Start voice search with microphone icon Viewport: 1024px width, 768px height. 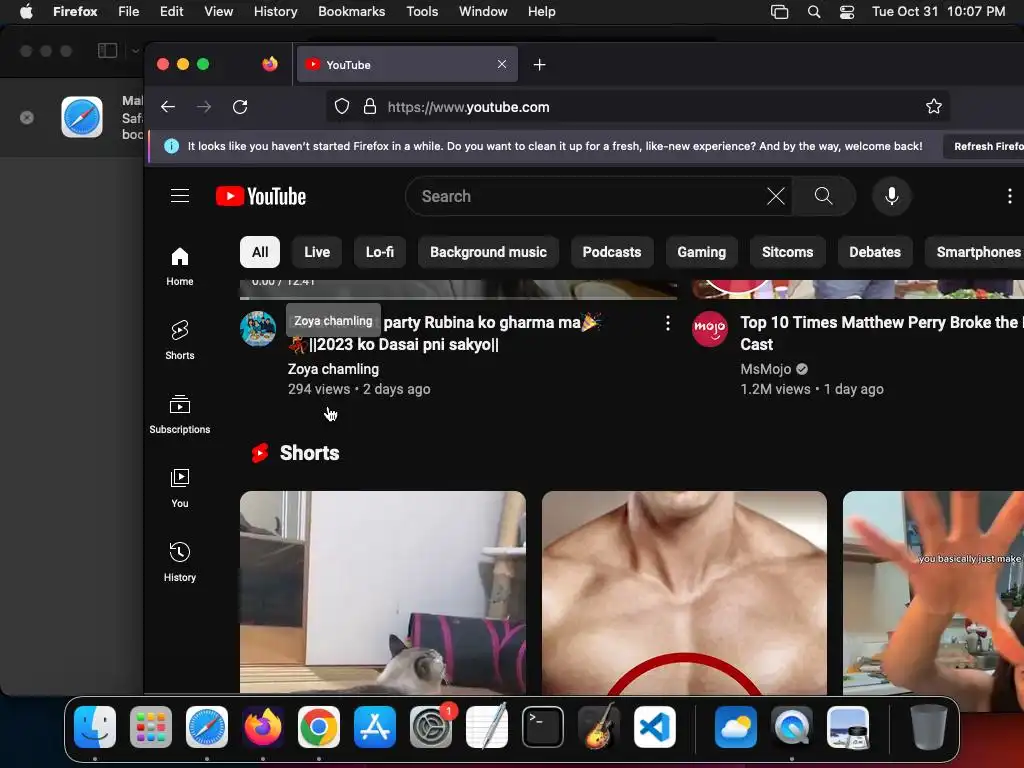coord(891,196)
